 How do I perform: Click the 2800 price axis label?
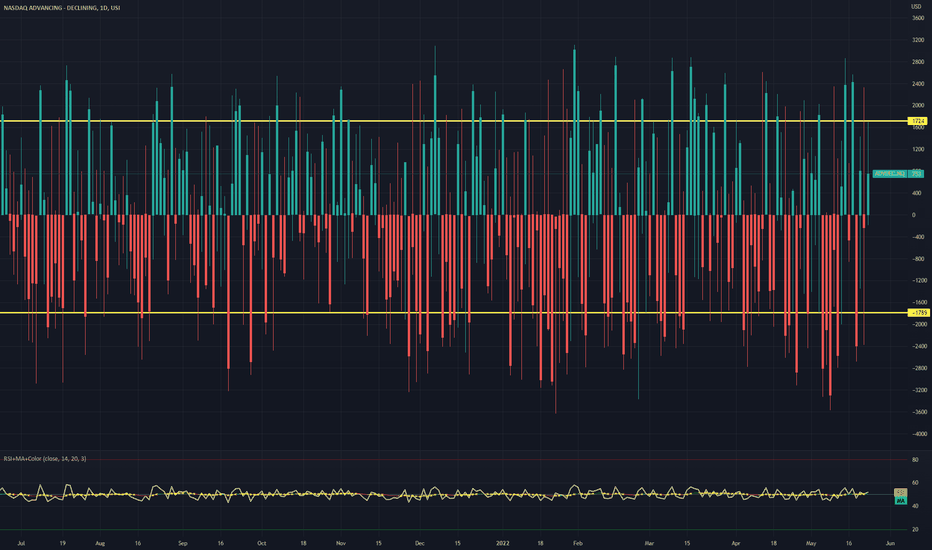click(918, 62)
